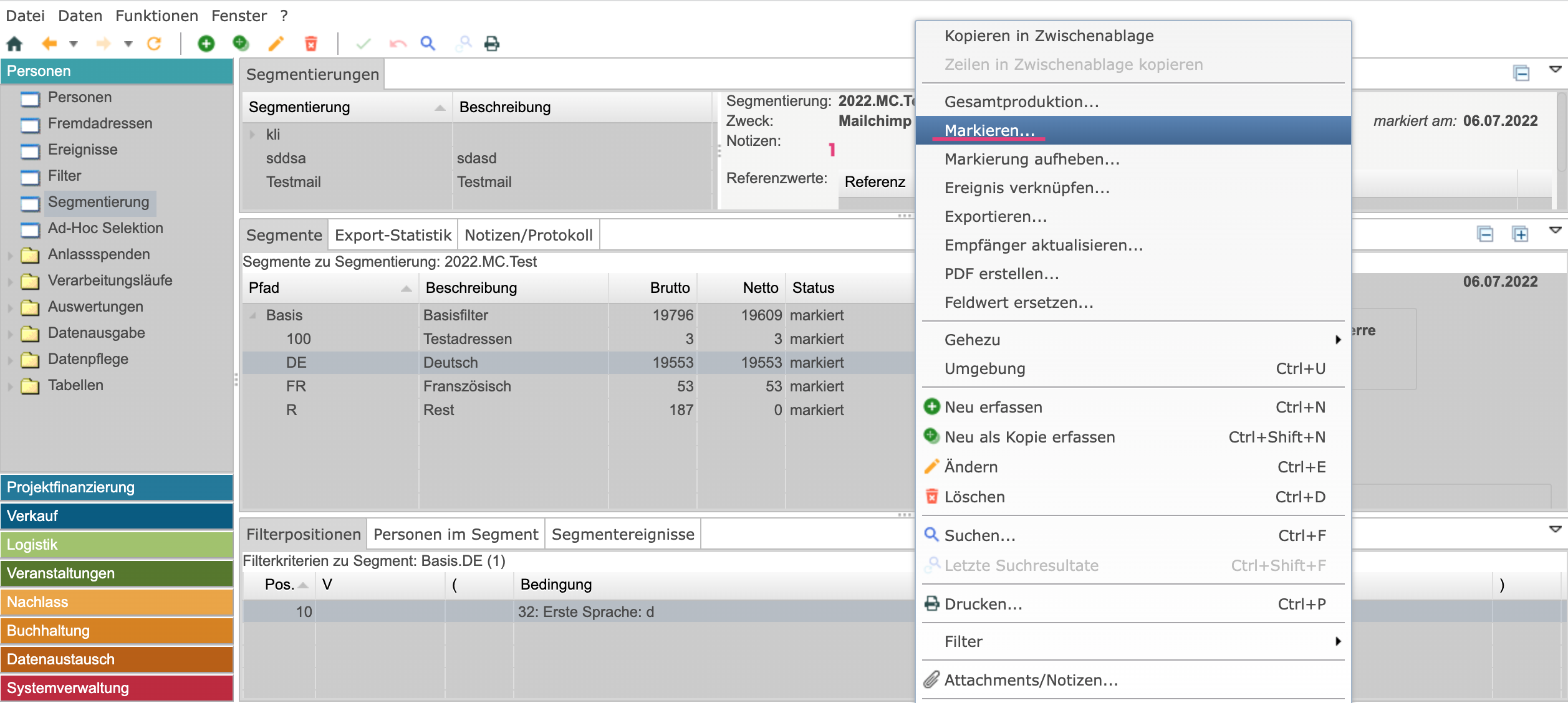Click the refresh icon in the toolbar

154,44
